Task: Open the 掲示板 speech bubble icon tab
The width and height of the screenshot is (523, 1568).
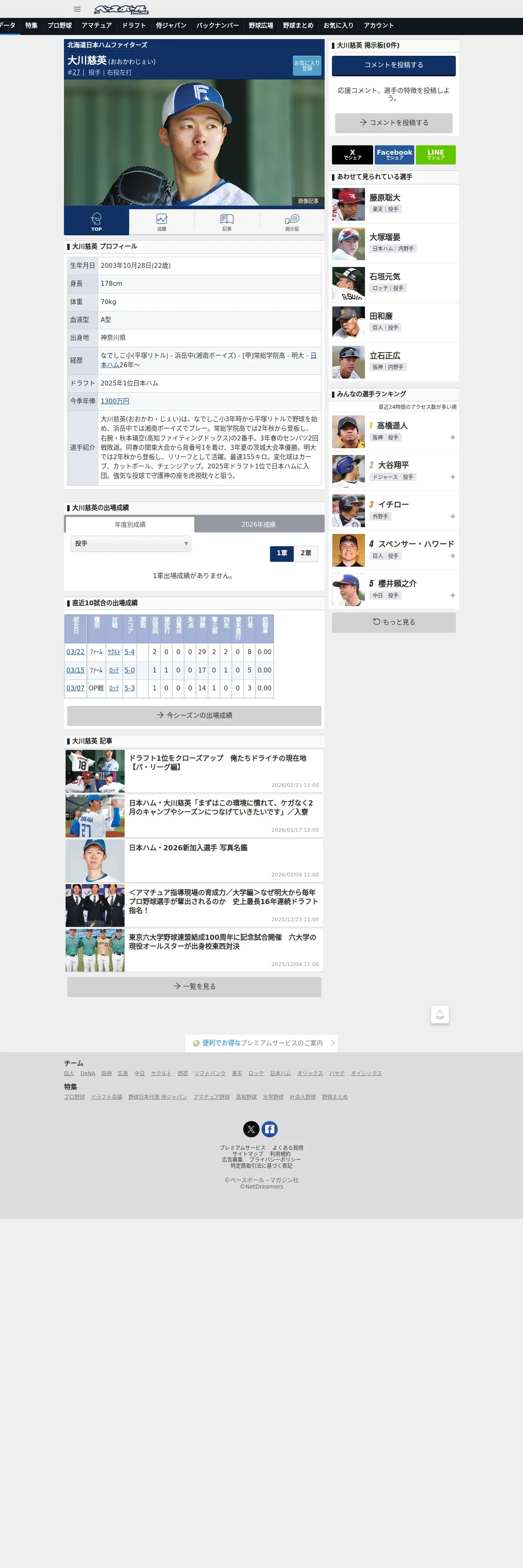Action: [292, 221]
